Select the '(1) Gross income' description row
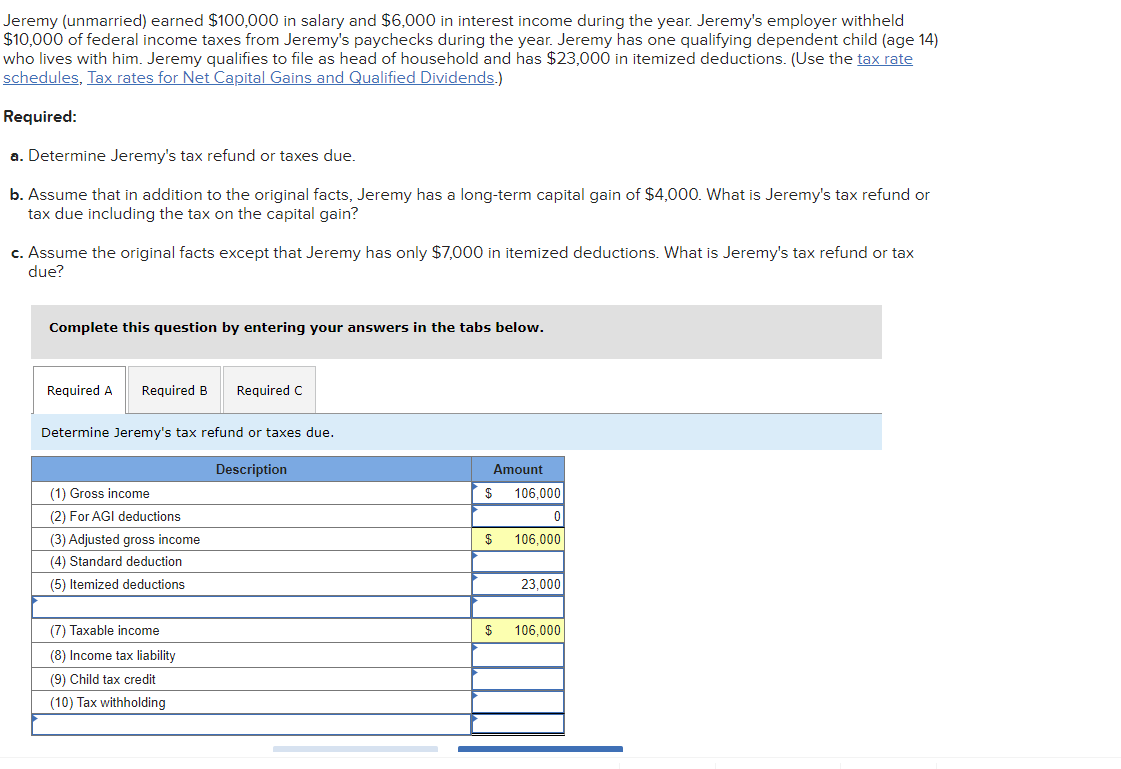1121x769 pixels. [x=251, y=493]
